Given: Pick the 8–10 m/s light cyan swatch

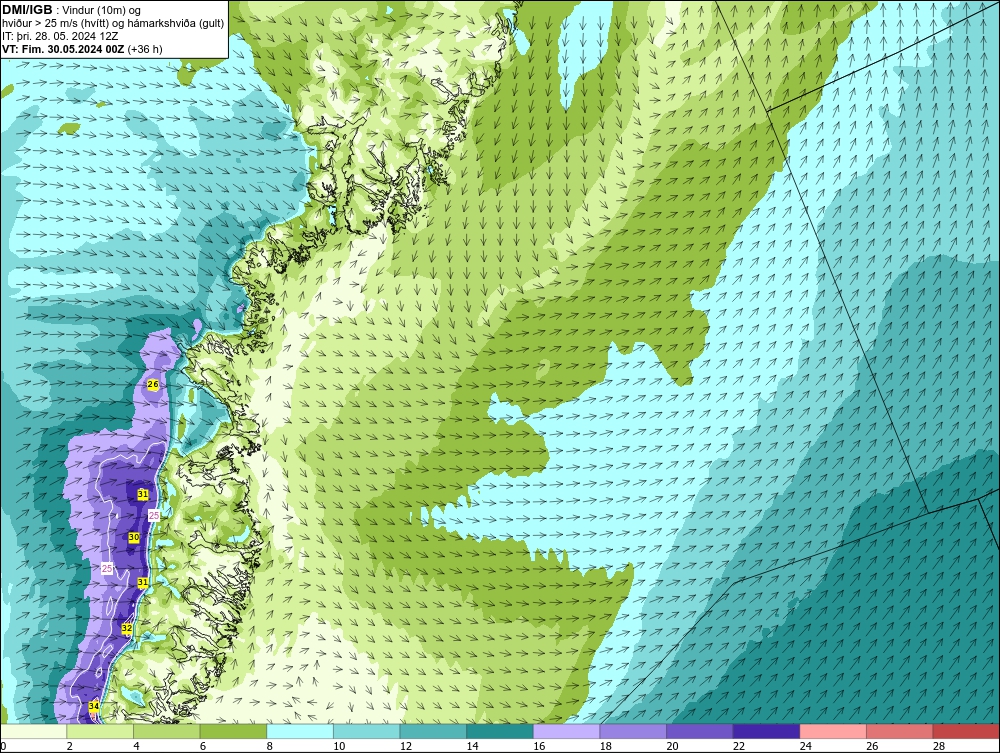Looking at the screenshot, I should click(x=299, y=731).
